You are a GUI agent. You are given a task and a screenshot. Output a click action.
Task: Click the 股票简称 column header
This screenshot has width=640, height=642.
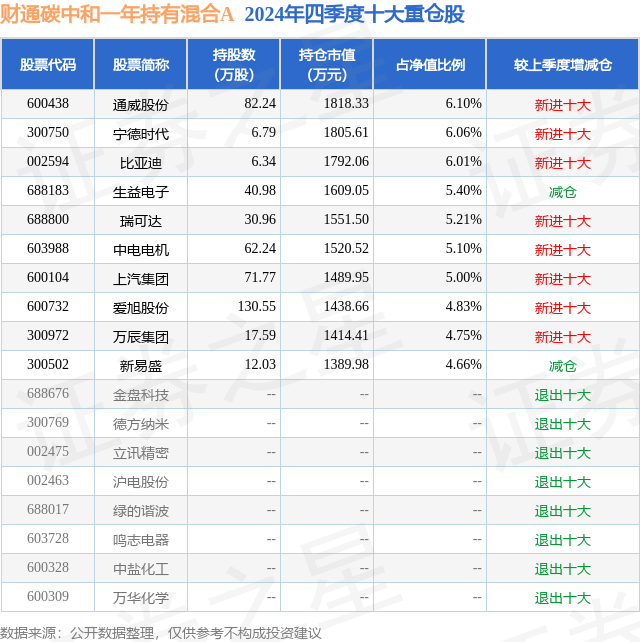(x=141, y=65)
